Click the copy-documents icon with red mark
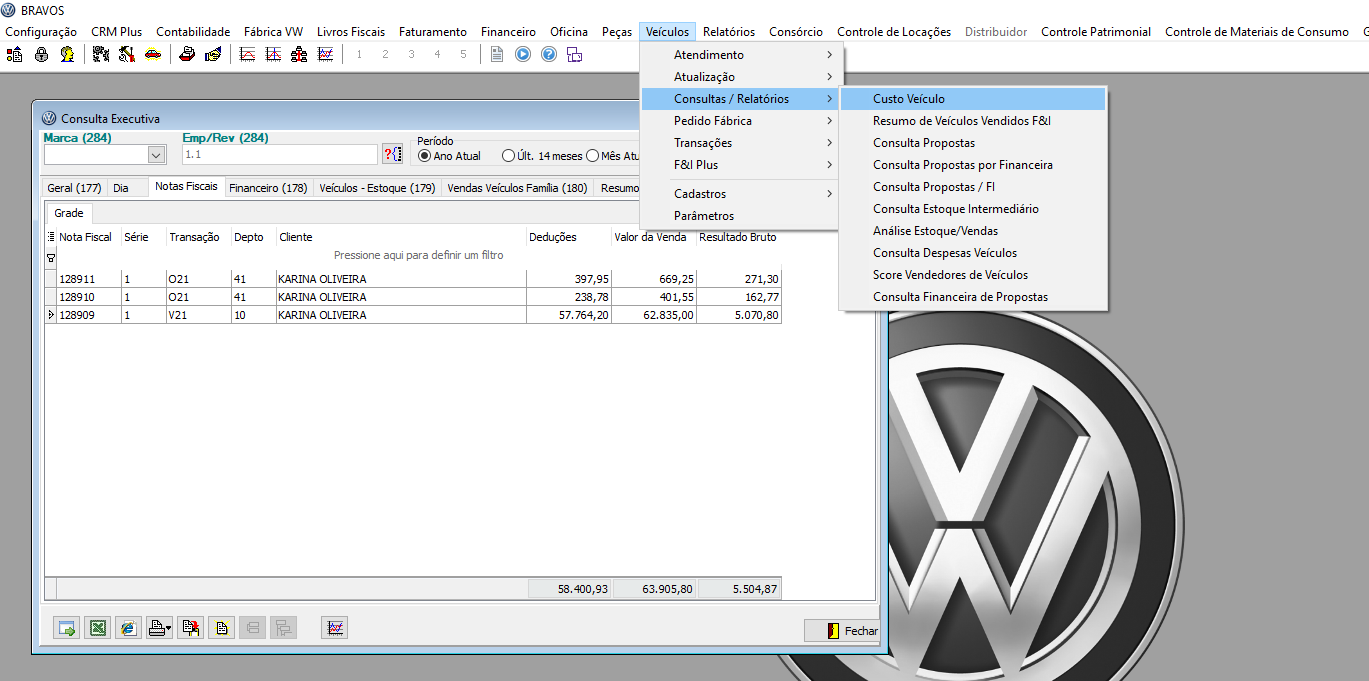The image size is (1369, 681). 190,628
